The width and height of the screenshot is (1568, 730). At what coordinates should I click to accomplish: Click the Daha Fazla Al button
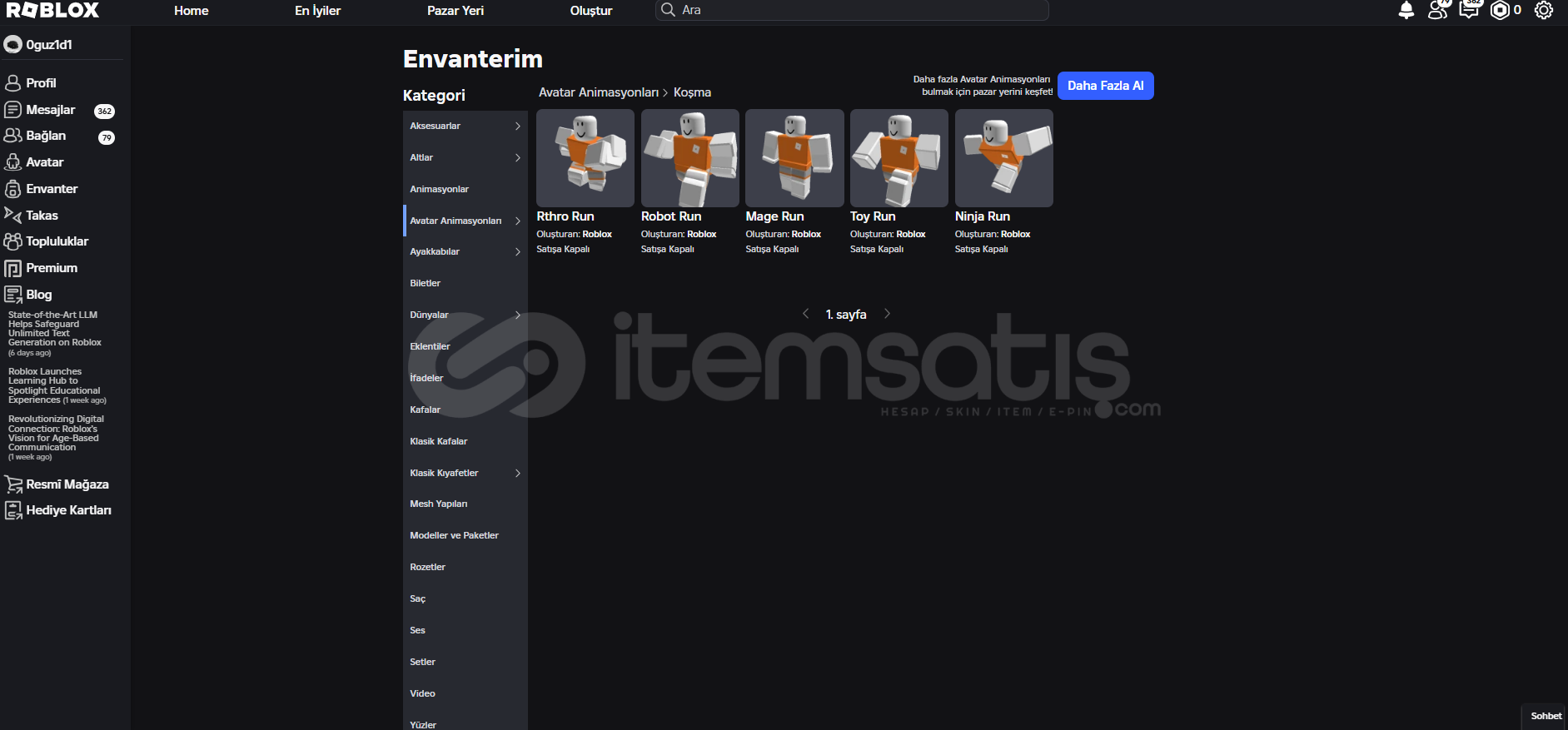1105,86
